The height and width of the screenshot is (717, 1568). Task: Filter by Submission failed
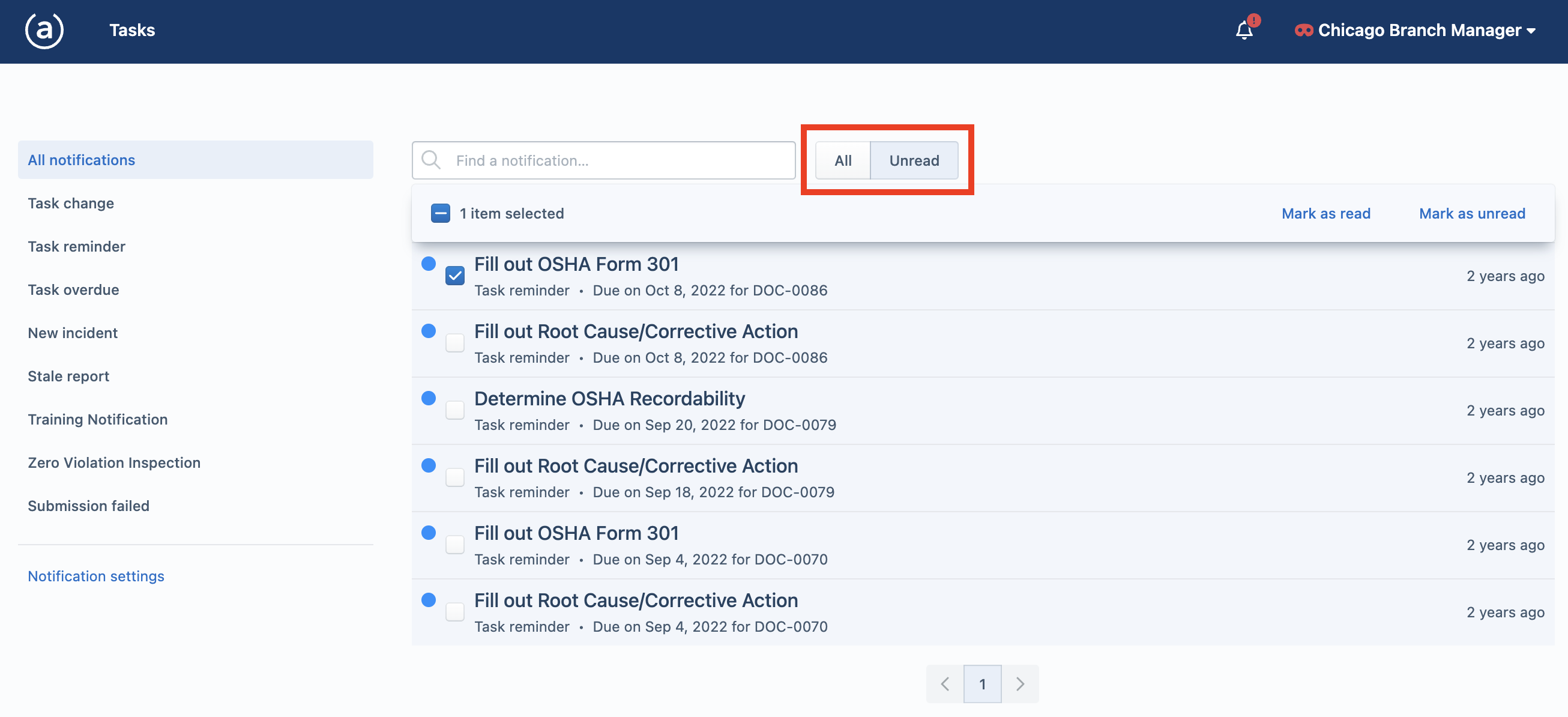89,506
